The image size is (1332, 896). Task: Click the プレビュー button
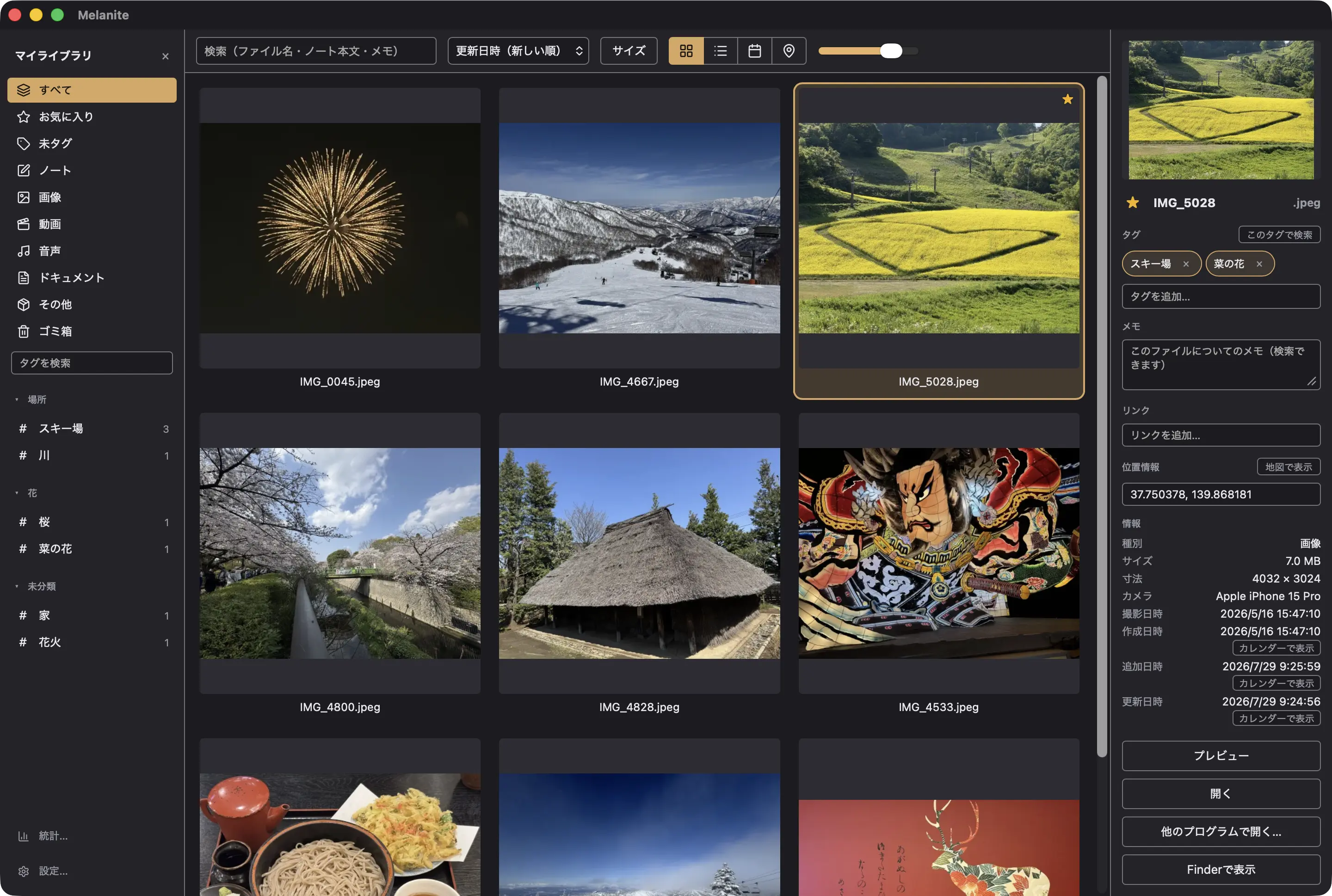point(1221,756)
